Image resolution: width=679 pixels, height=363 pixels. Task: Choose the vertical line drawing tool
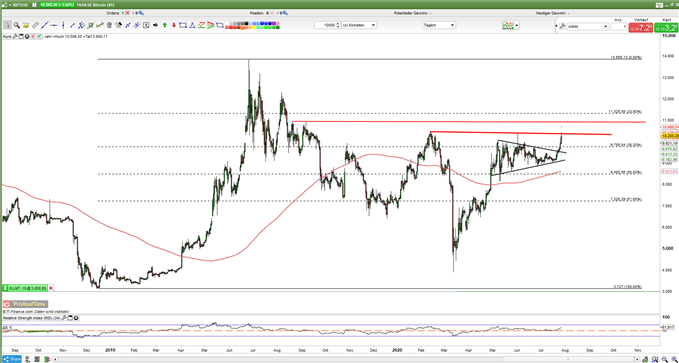pos(63,25)
